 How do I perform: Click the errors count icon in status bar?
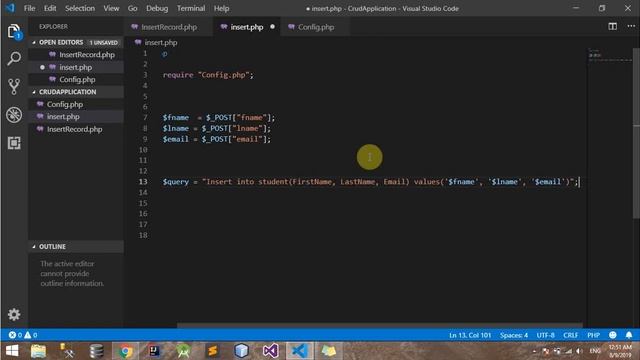coord(12,335)
